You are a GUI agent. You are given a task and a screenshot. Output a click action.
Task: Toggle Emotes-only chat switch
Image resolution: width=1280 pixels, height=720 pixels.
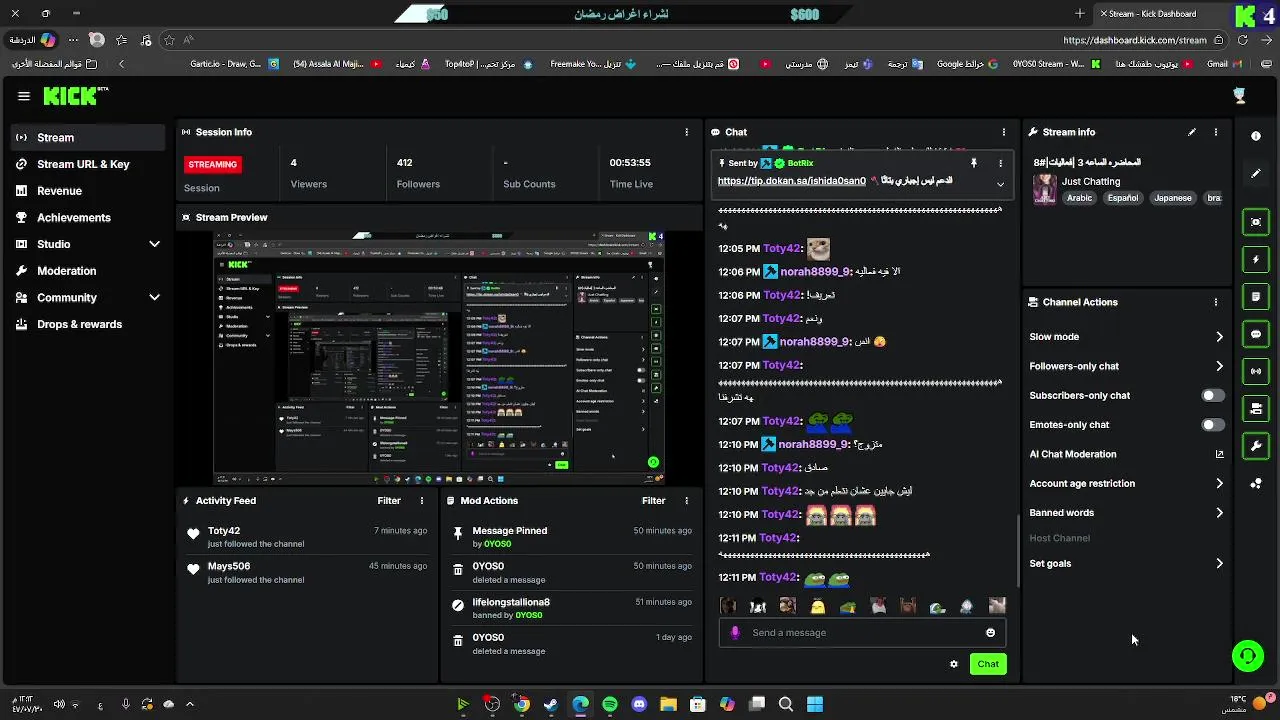1212,425
